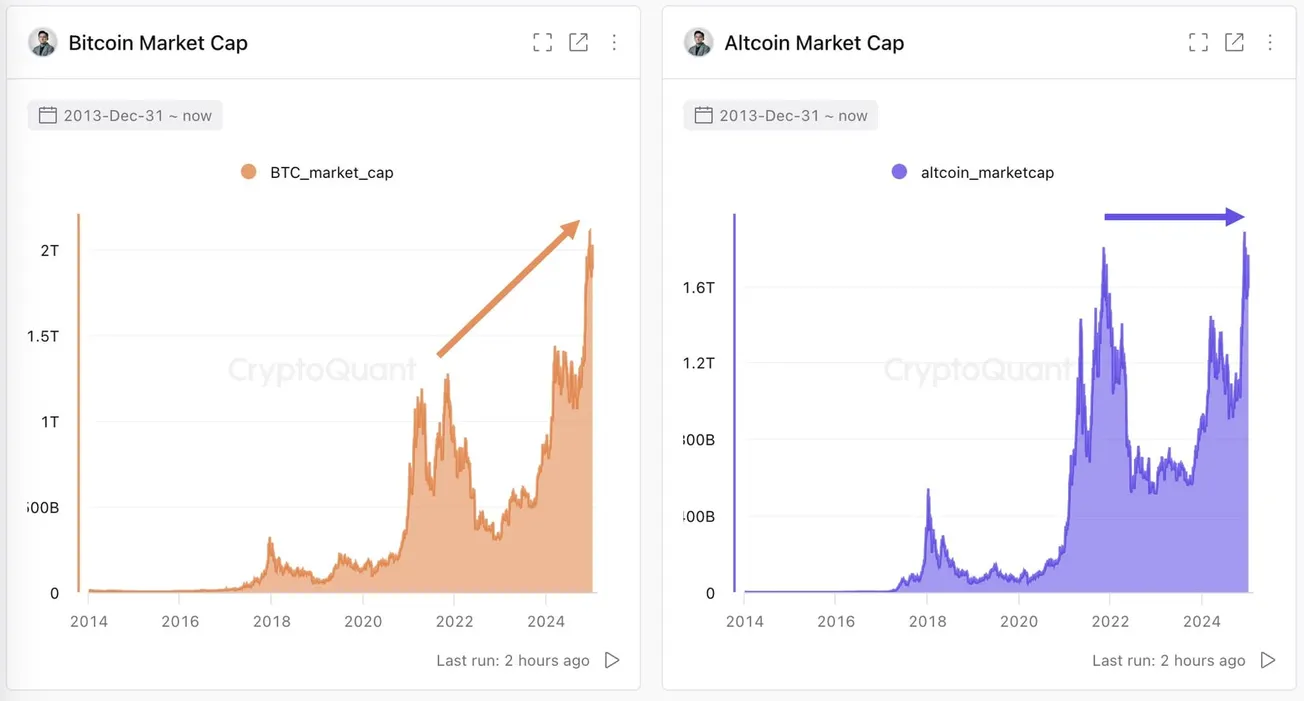Select the Altcoin Market Cap card title
Screen dimensions: 1304x701
click(812, 43)
